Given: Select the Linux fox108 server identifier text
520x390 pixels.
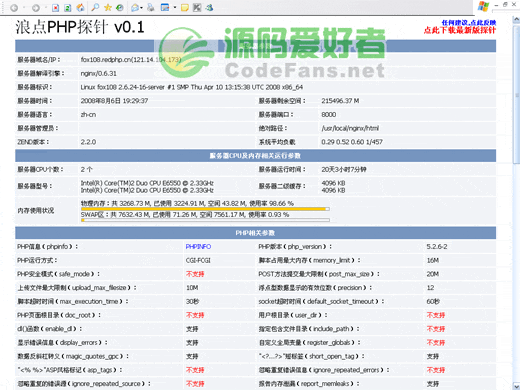Looking at the screenshot, I should tap(192, 87).
